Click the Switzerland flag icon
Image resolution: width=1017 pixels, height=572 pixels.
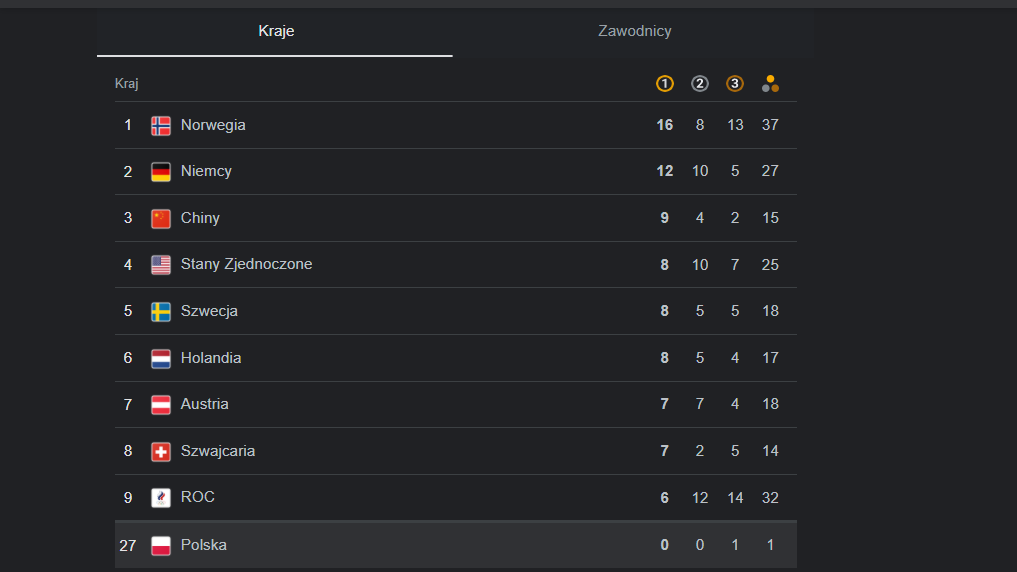tap(161, 451)
